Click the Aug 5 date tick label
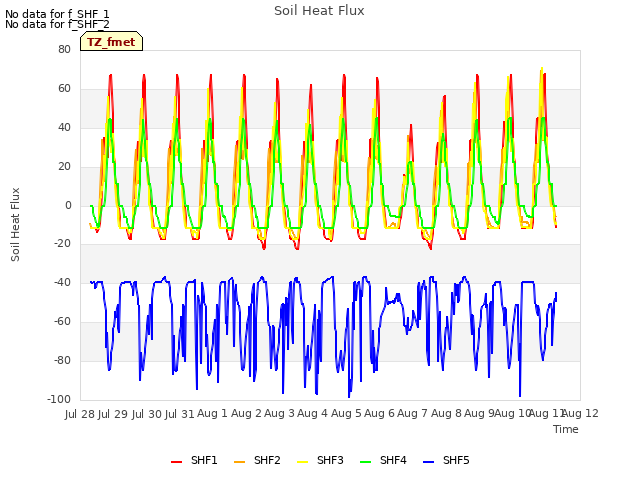This screenshot has height=480, width=640. click(x=346, y=414)
